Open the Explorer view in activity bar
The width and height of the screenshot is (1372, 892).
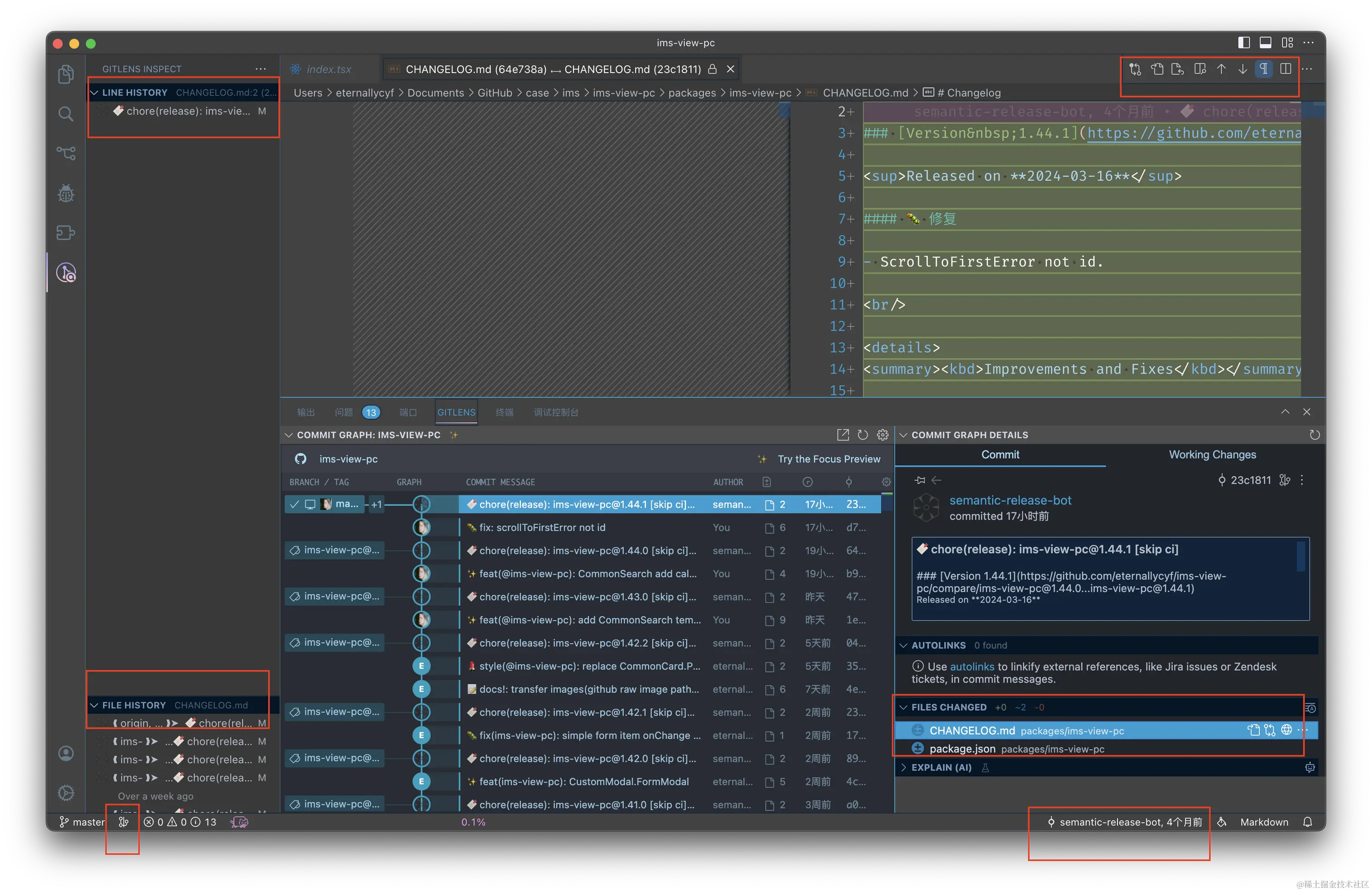click(x=66, y=74)
